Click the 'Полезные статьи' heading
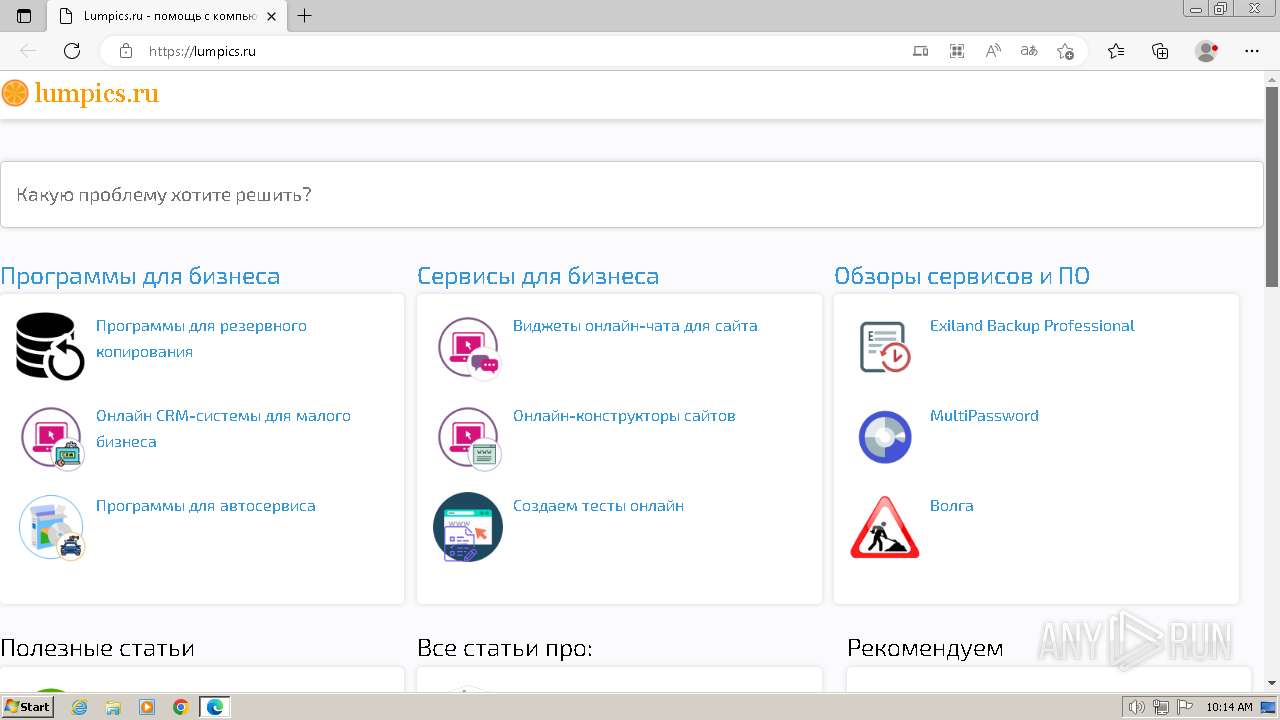 point(97,648)
